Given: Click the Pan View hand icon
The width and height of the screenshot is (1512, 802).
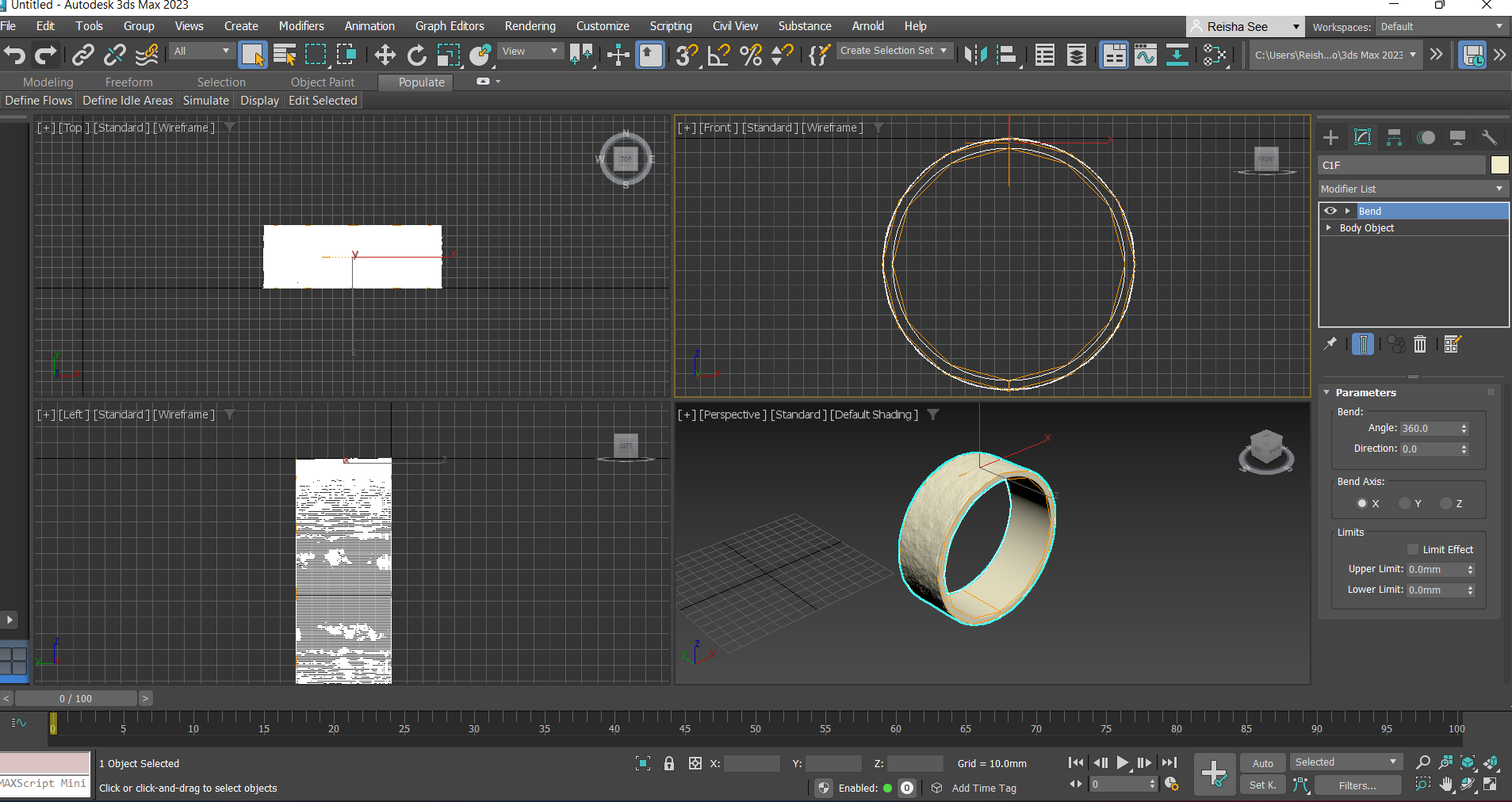Looking at the screenshot, I should pyautogui.click(x=1446, y=785).
